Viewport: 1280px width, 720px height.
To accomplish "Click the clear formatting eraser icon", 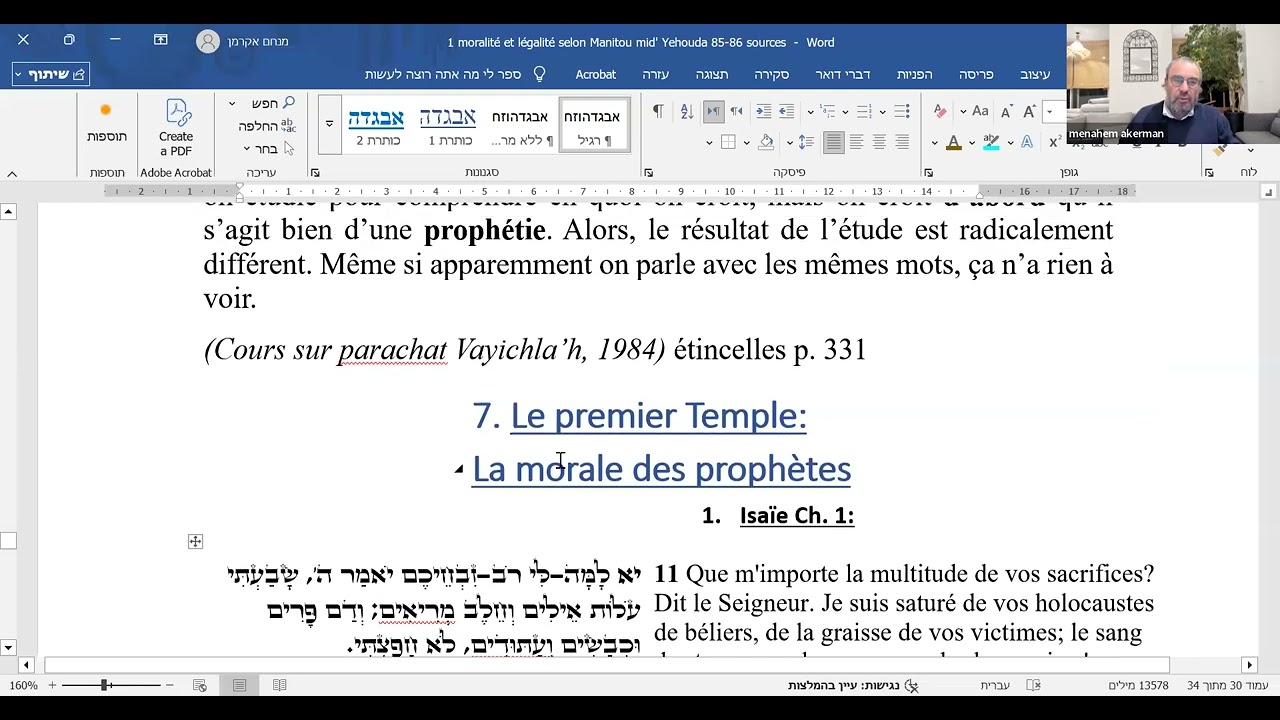I will (940, 112).
